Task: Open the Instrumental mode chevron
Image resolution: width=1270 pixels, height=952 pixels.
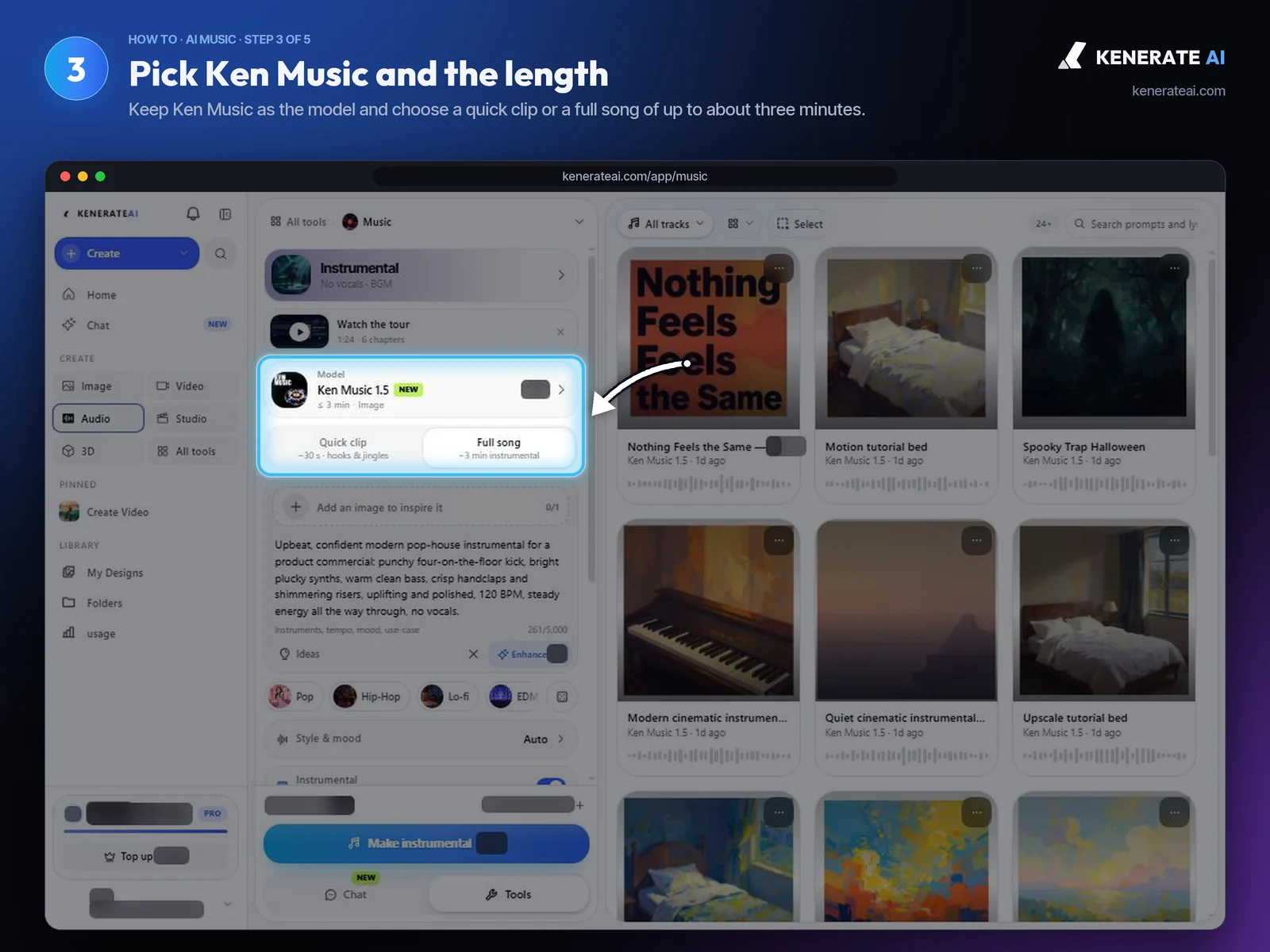Action: (x=561, y=275)
